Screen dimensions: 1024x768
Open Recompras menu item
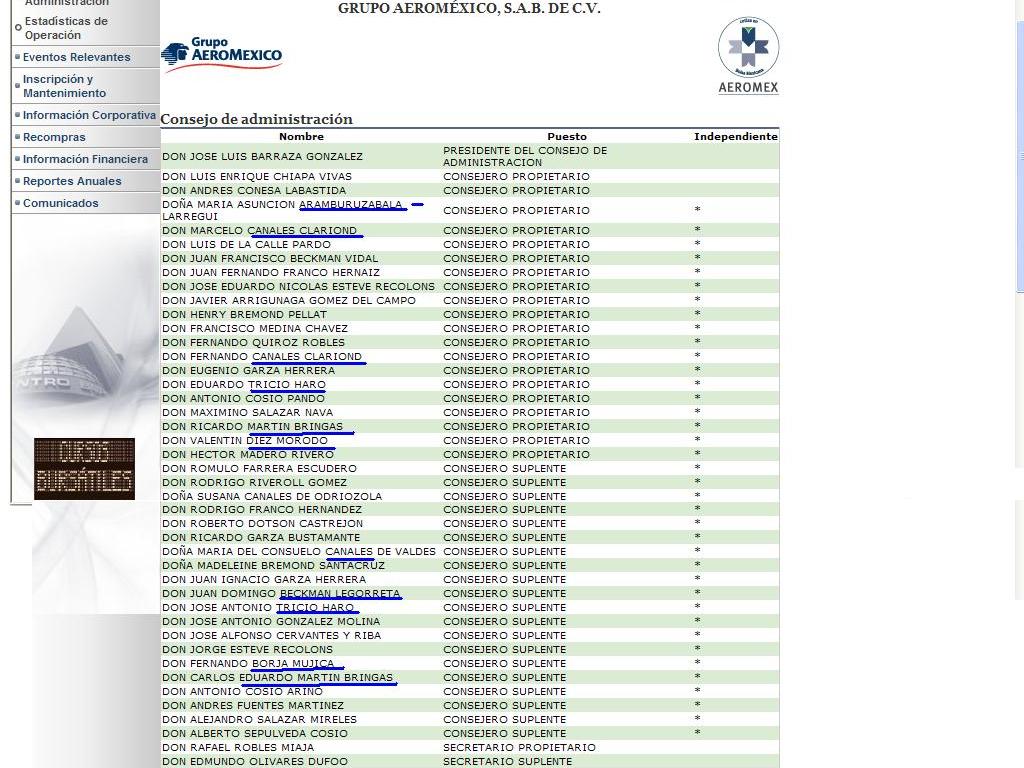tap(54, 137)
